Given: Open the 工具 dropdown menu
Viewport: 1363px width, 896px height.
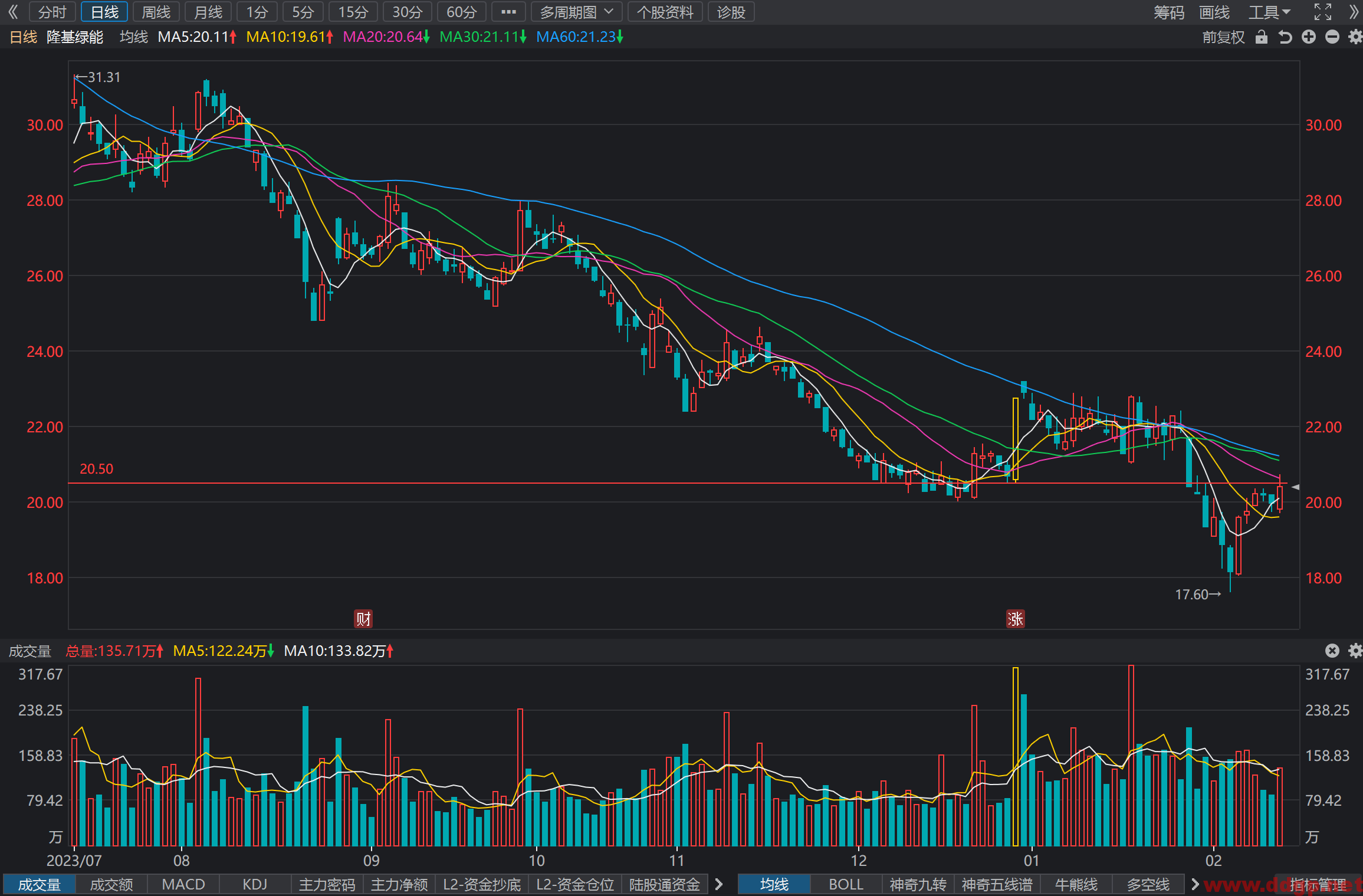Looking at the screenshot, I should click(x=1269, y=12).
